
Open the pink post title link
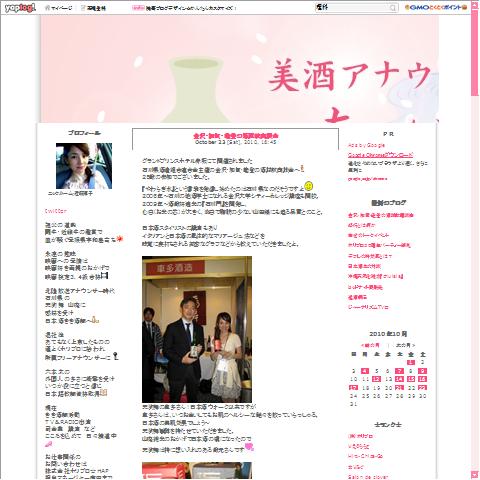236,136
